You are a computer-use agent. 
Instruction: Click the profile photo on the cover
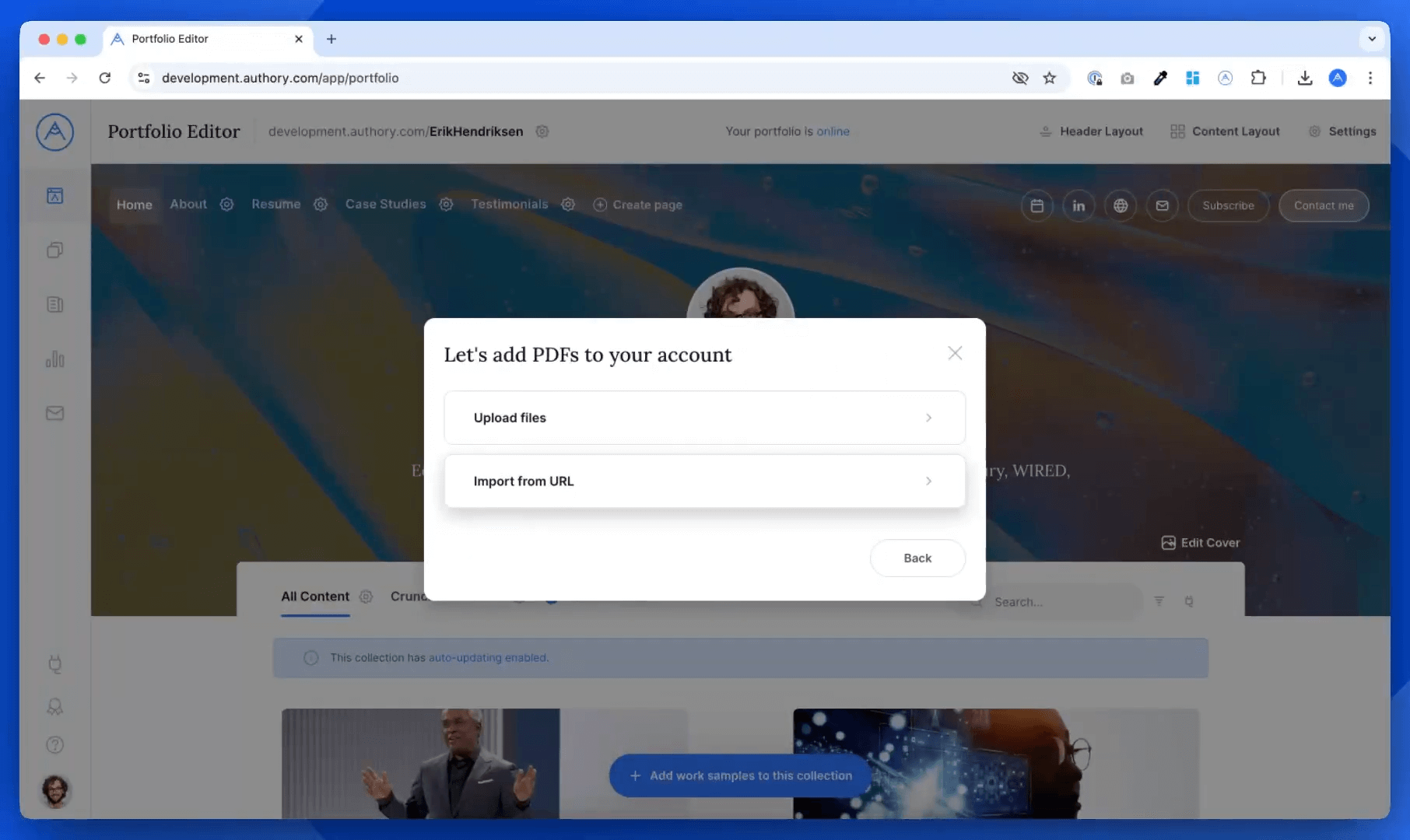pos(740,294)
